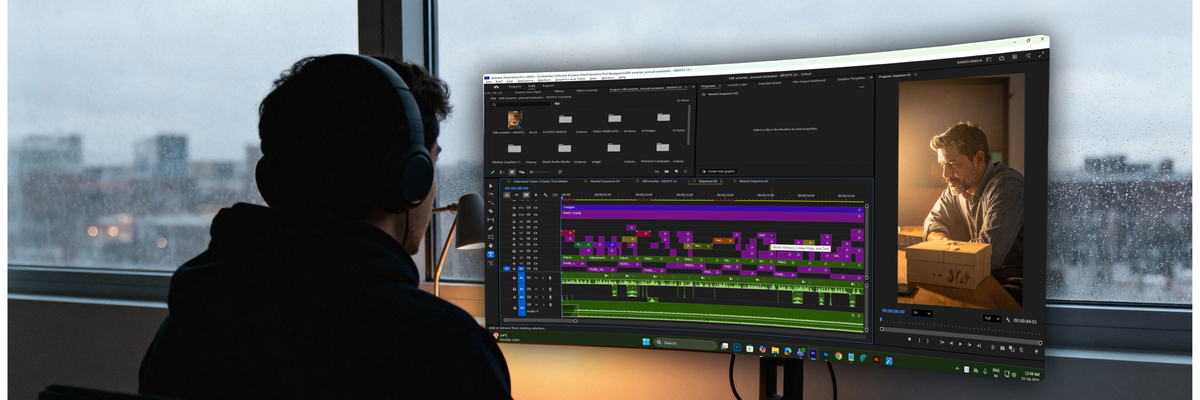Open the Properties panel menu
1200x400 pixels.
[720, 87]
